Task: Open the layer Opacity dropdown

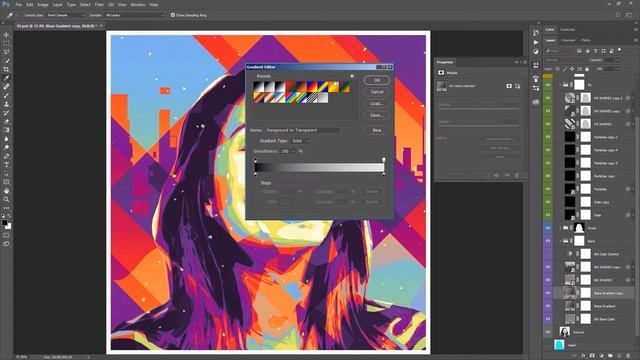Action: [x=618, y=60]
